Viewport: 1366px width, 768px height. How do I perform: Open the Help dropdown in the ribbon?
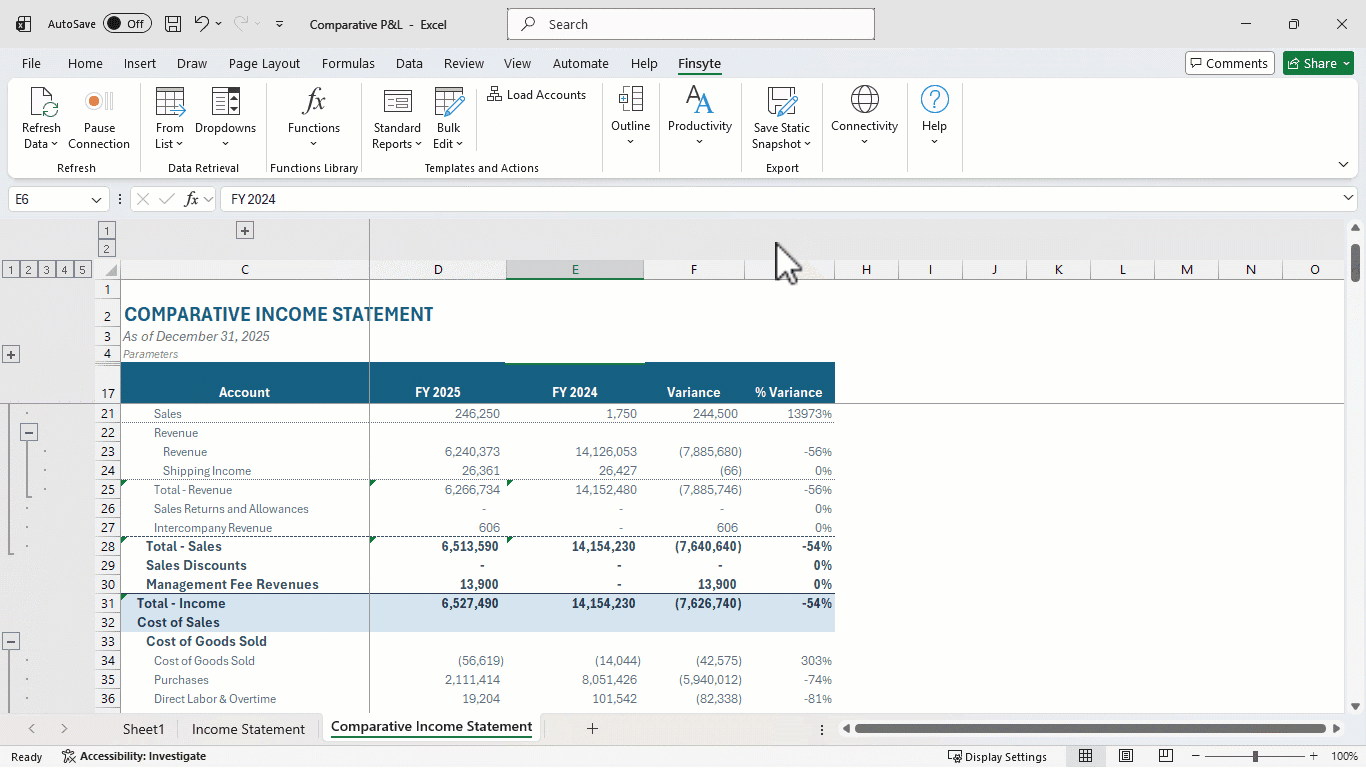click(x=934, y=117)
